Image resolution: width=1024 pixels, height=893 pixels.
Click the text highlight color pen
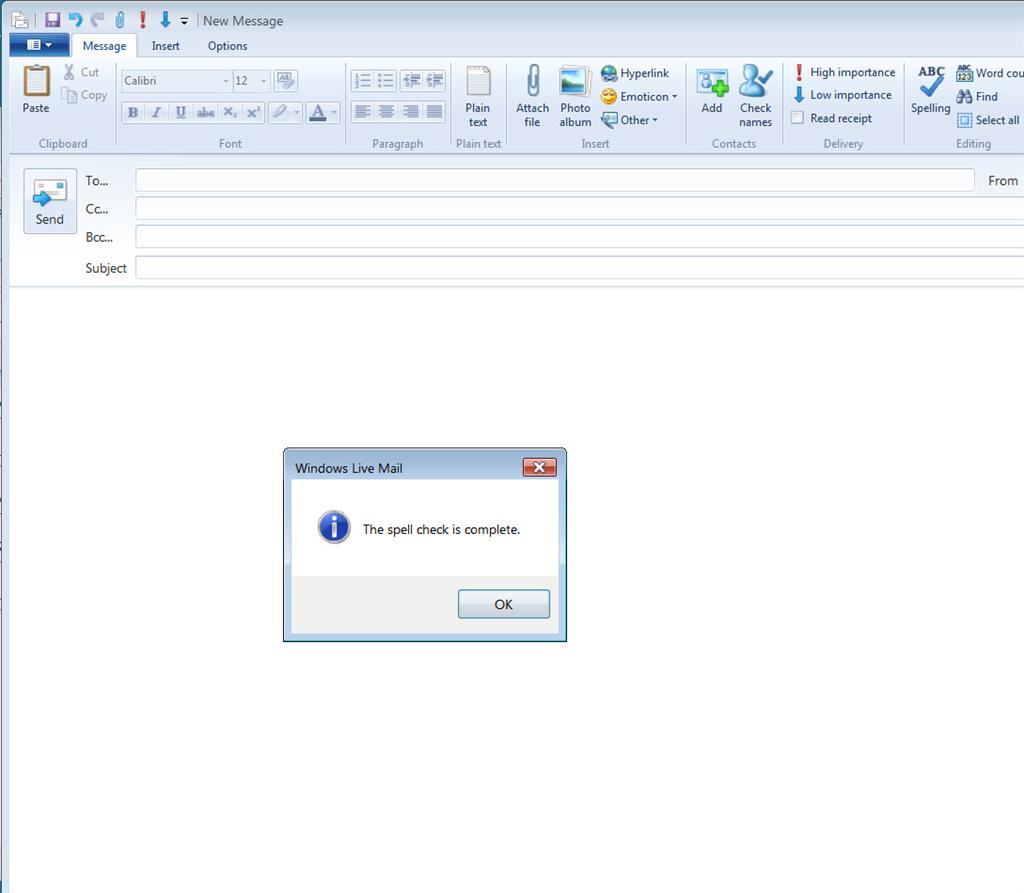pyautogui.click(x=280, y=112)
